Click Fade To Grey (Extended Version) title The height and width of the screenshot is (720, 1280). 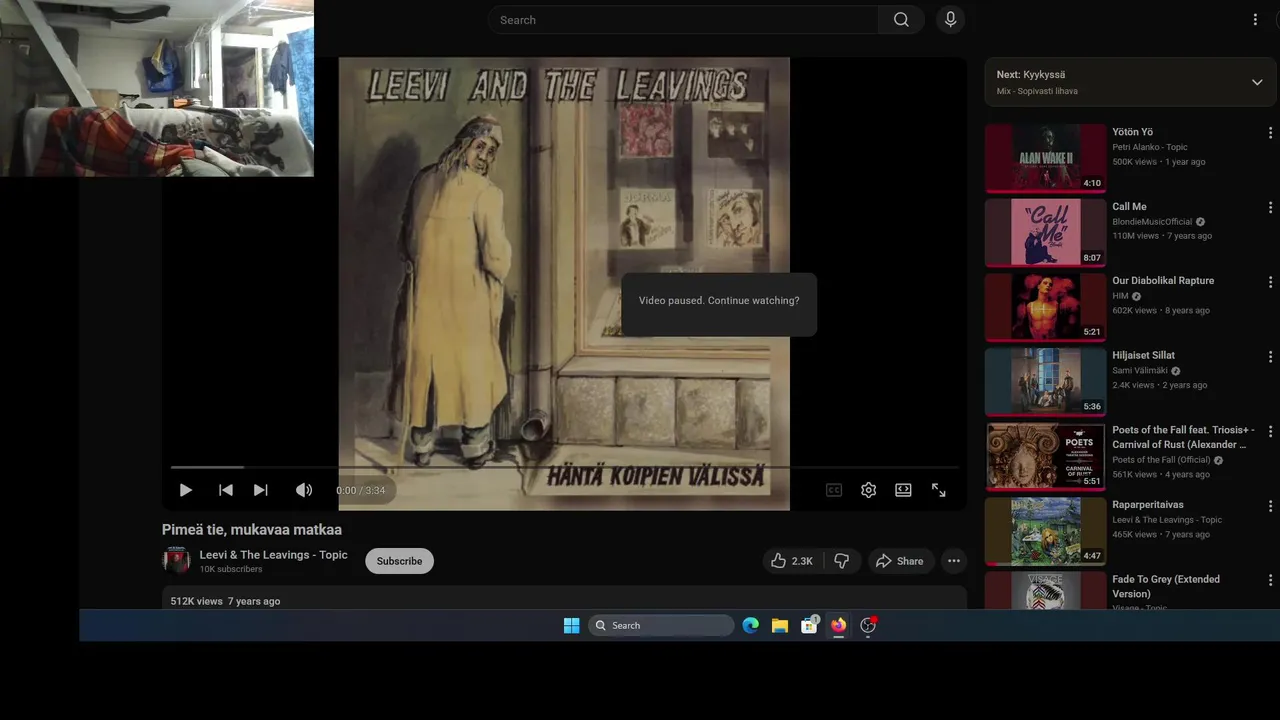1166,586
